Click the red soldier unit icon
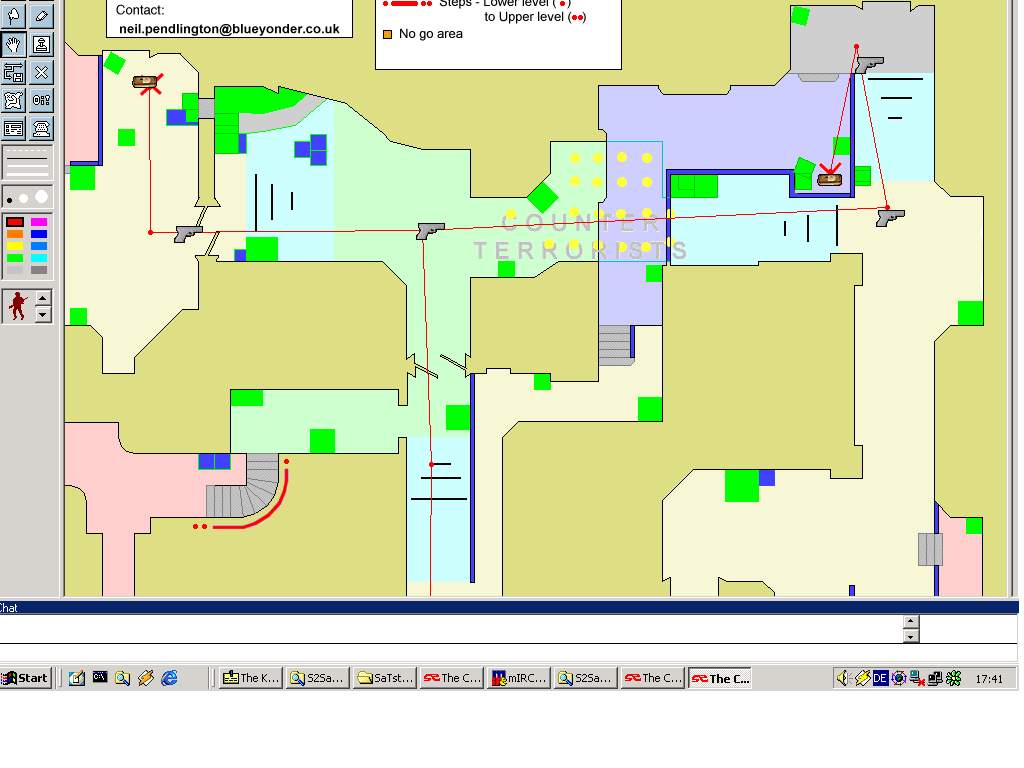This screenshot has width=1024, height=768. [x=18, y=306]
